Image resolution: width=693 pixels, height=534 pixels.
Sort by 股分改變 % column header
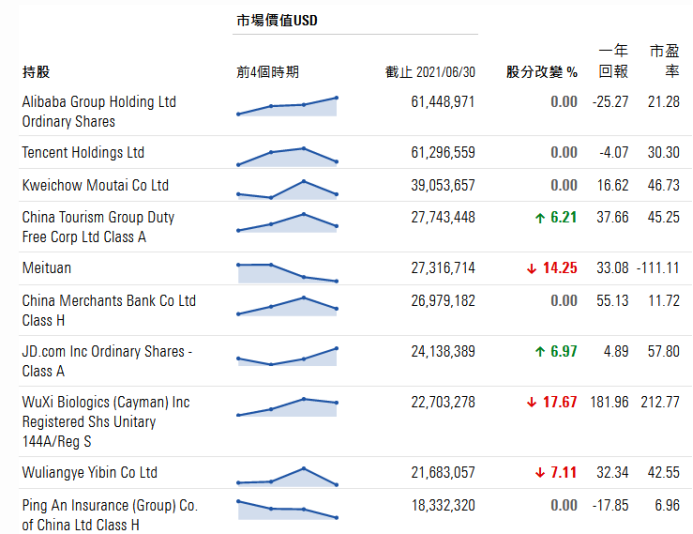coord(541,73)
